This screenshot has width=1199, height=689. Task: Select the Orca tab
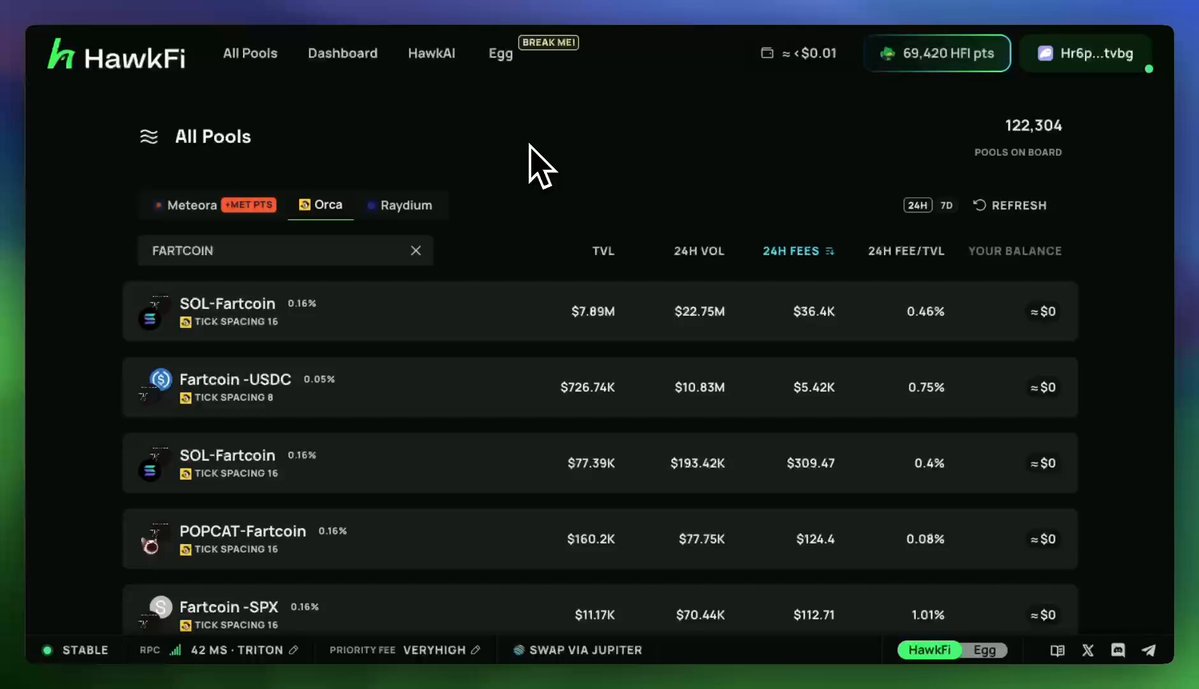point(320,205)
